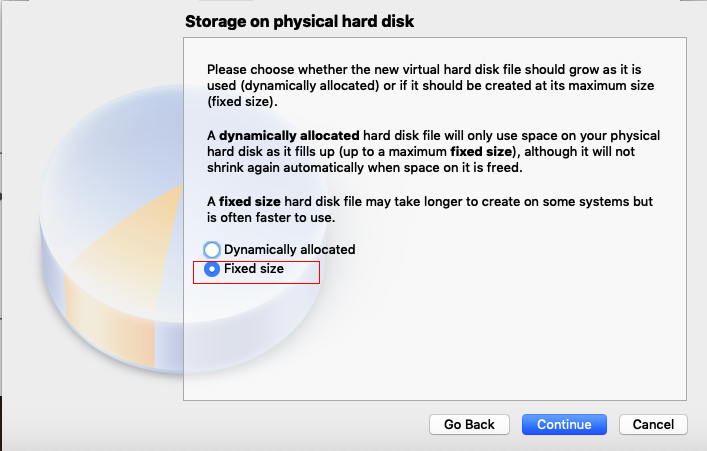Click the "Fixed size" option label text
This screenshot has height=451, width=707.
254,269
